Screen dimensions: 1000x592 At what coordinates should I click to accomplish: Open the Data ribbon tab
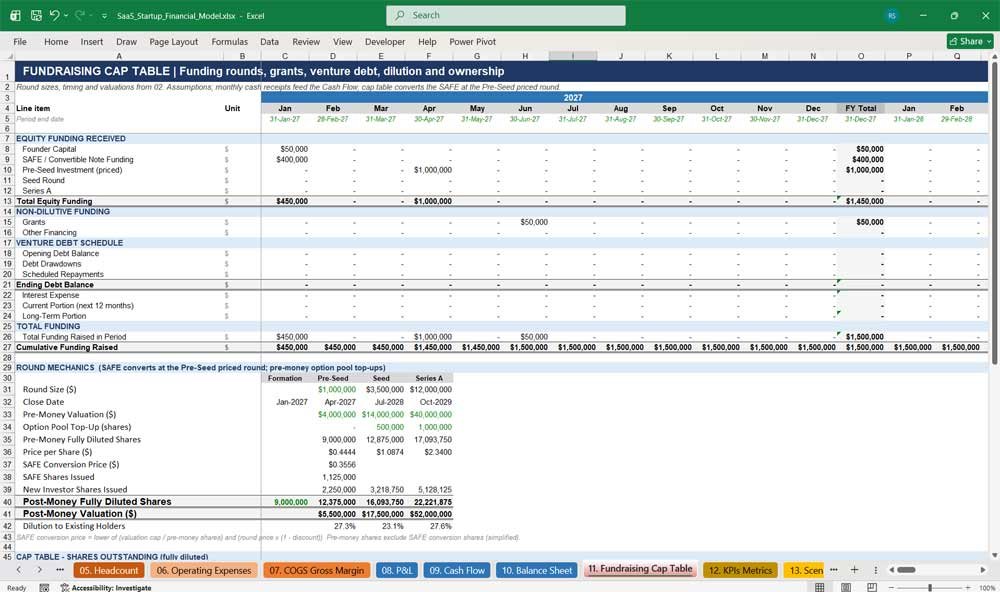click(269, 41)
